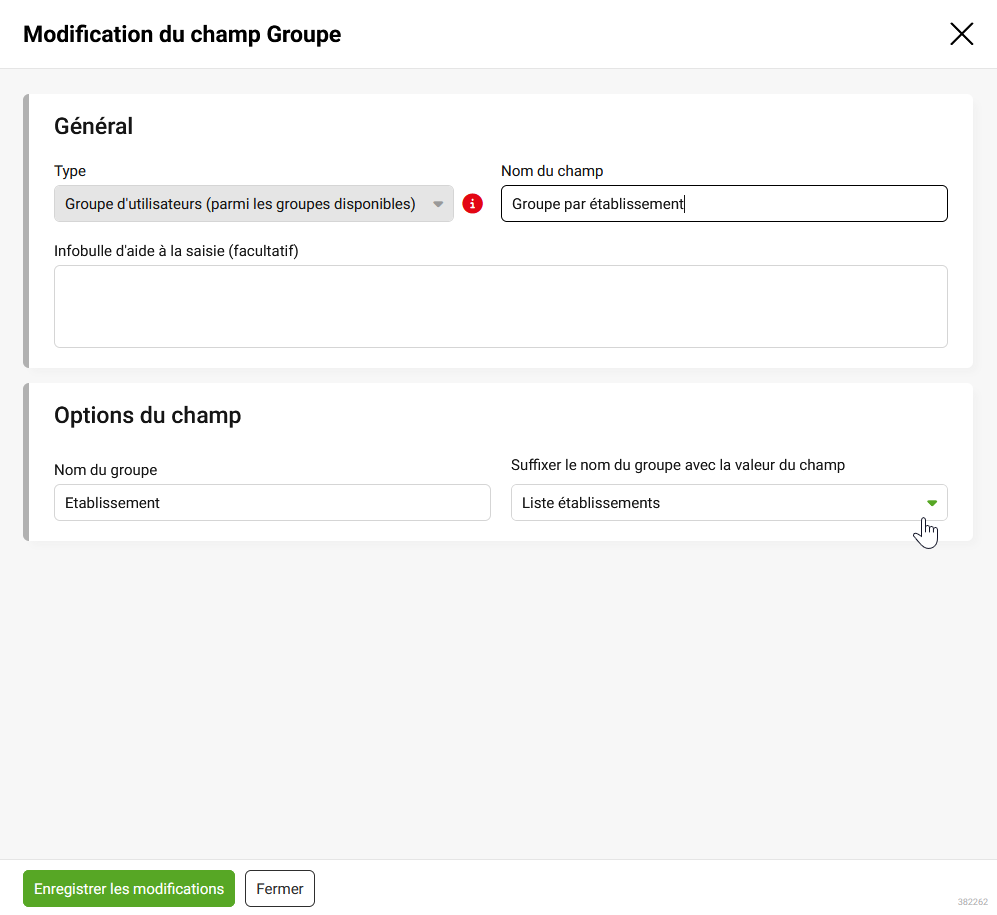Click the Infobulle d'aide à la saisie label

pyautogui.click(x=176, y=251)
